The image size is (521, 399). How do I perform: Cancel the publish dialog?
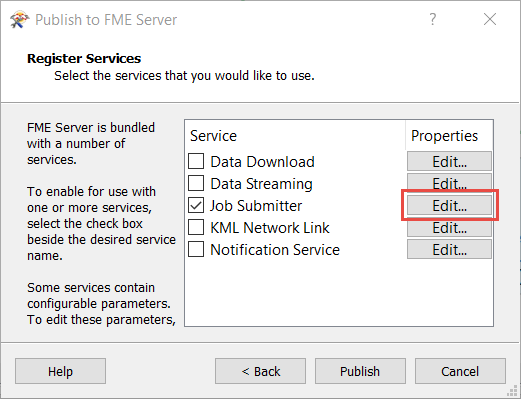460,371
